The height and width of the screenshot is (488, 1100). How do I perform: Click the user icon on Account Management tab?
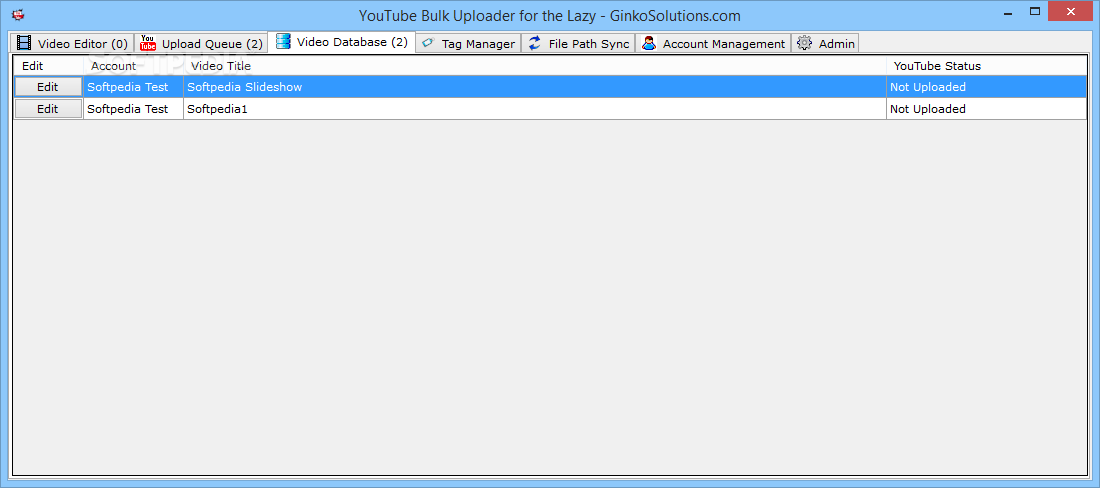(649, 43)
